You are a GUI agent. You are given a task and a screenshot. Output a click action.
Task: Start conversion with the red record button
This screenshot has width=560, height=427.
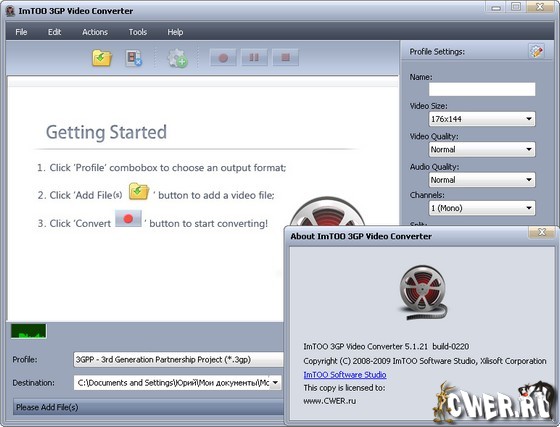[223, 57]
